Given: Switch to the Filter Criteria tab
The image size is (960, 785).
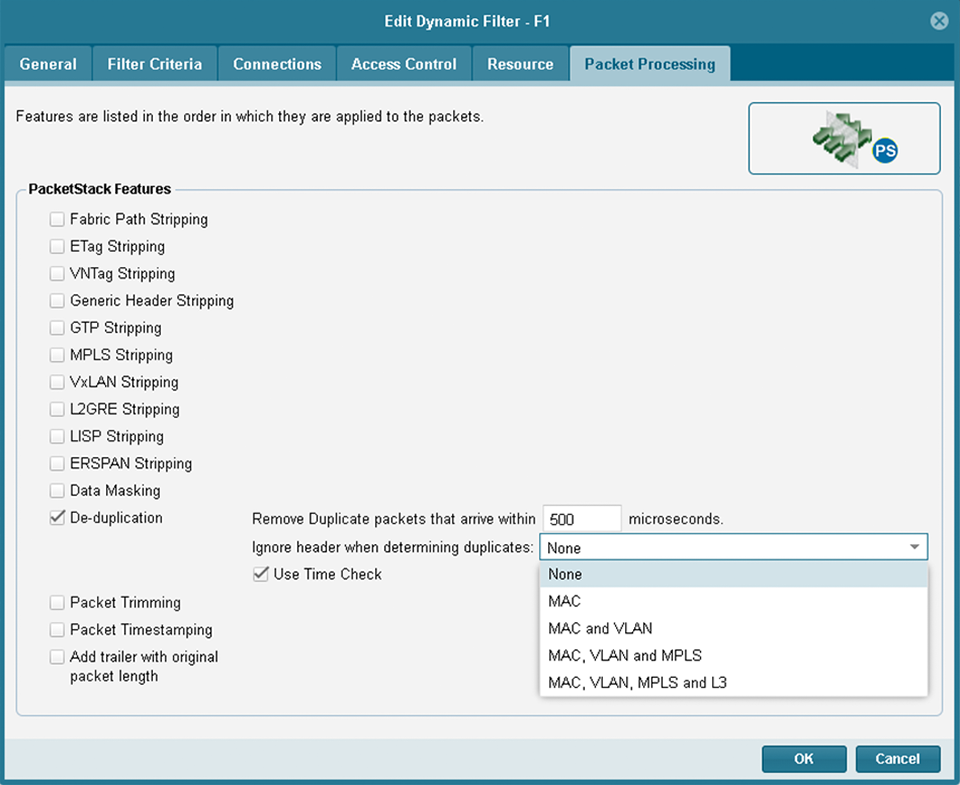Looking at the screenshot, I should pyautogui.click(x=154, y=64).
